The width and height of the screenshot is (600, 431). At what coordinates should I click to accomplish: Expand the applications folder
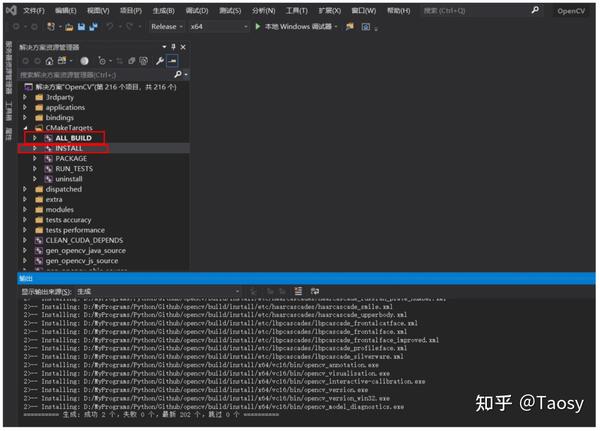pos(25,108)
